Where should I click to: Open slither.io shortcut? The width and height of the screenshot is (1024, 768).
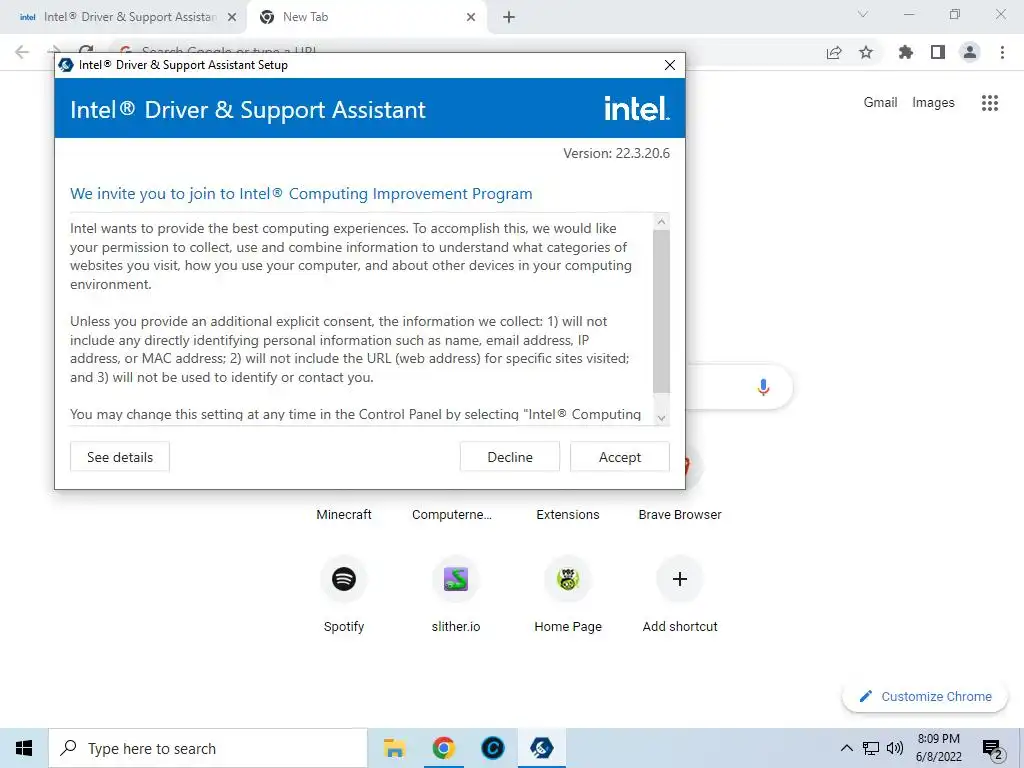[456, 579]
